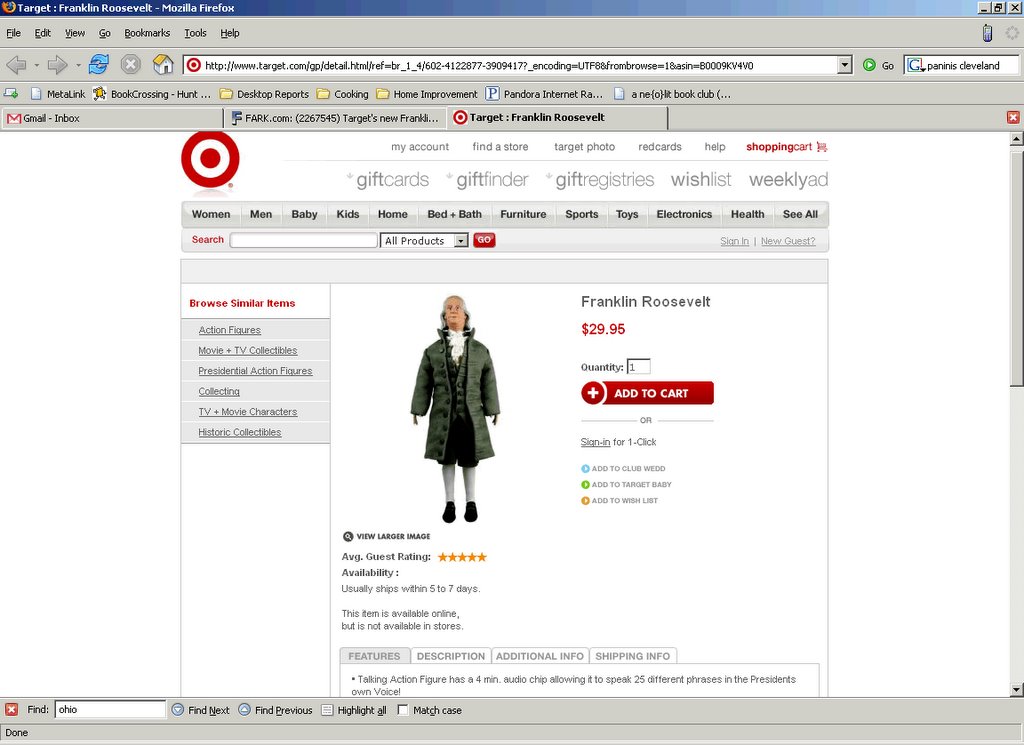Open the Movie + TV Collectibles link
1024x745 pixels.
coord(248,351)
